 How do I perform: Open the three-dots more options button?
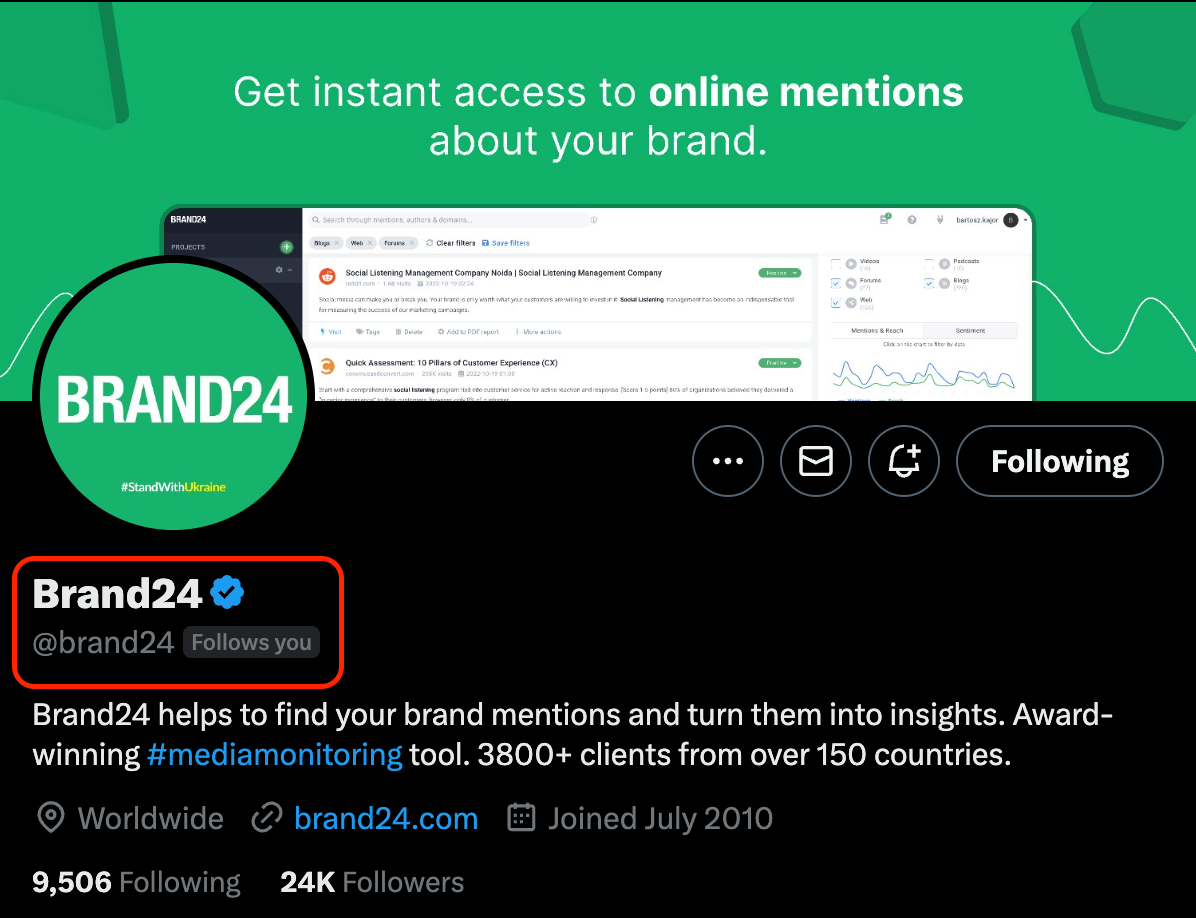pyautogui.click(x=727, y=461)
